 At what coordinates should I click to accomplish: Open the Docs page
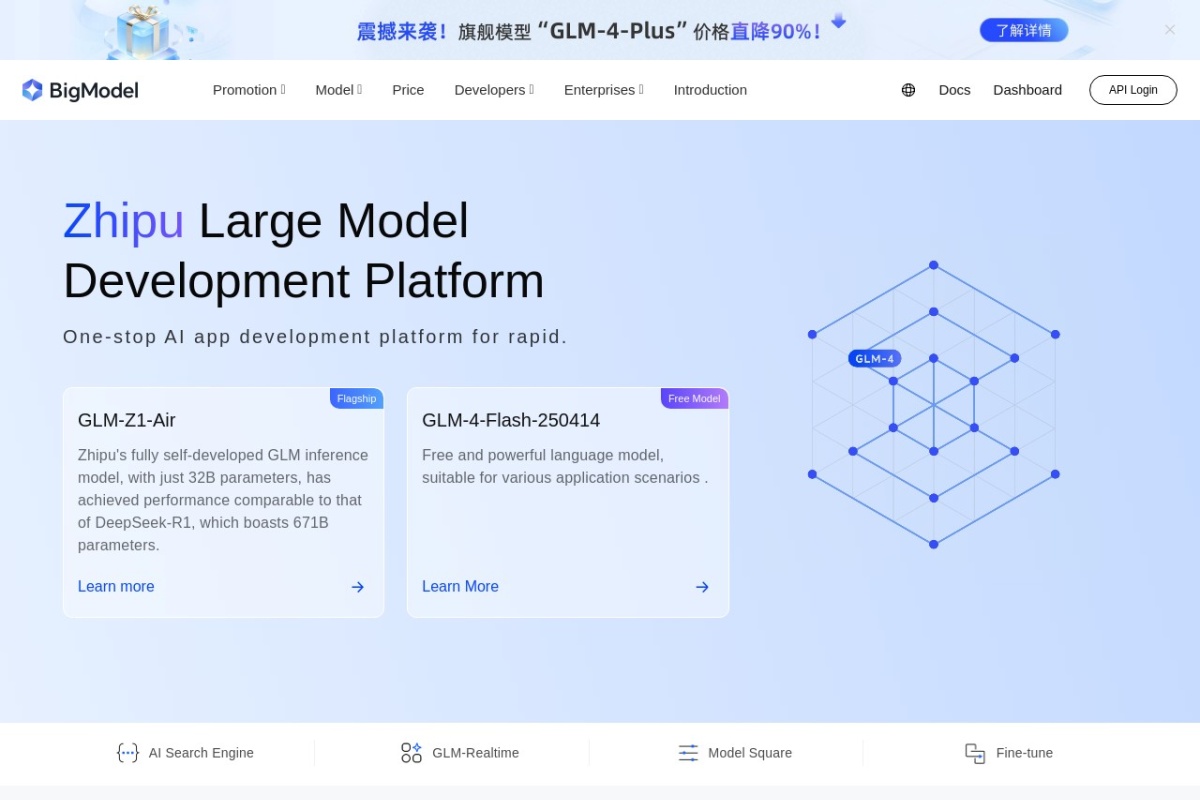click(954, 90)
